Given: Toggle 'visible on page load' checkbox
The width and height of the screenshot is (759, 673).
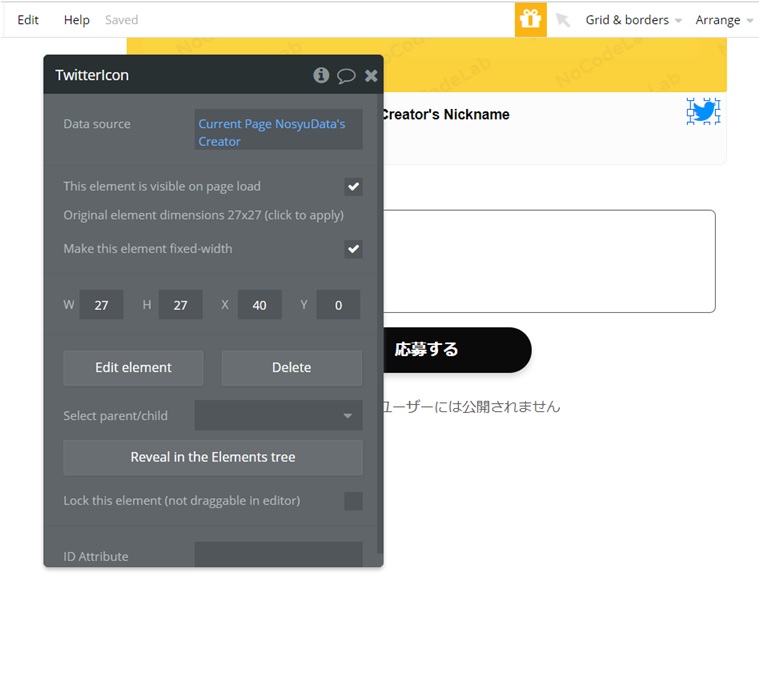Looking at the screenshot, I should click(353, 186).
